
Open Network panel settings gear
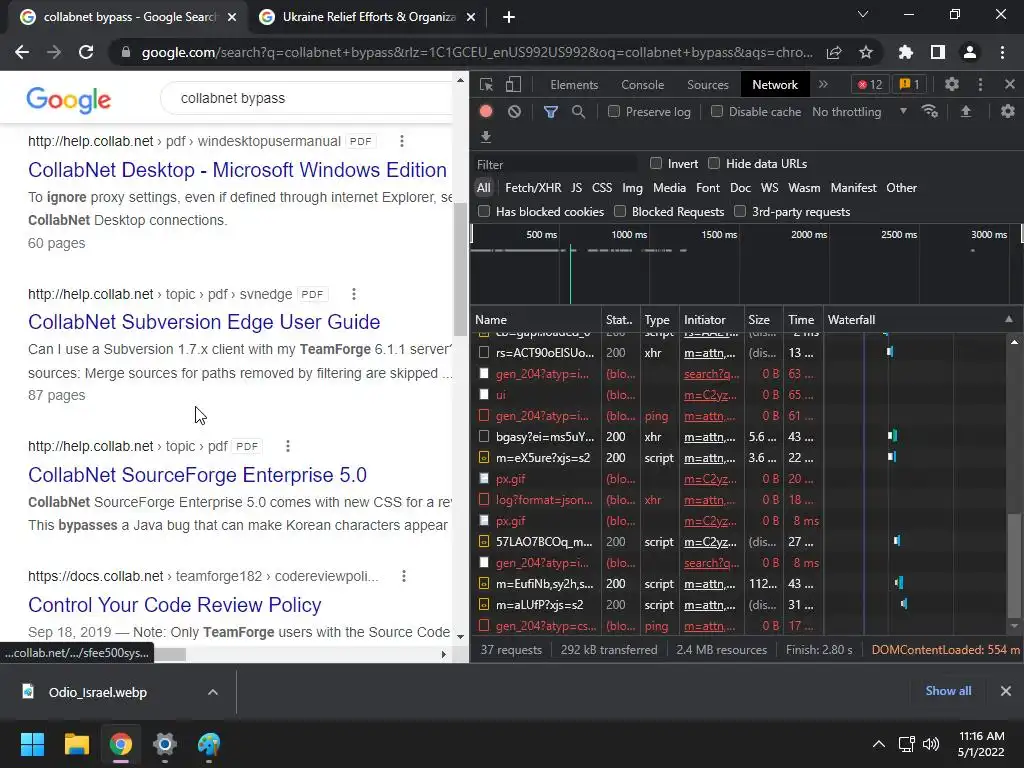1008,112
